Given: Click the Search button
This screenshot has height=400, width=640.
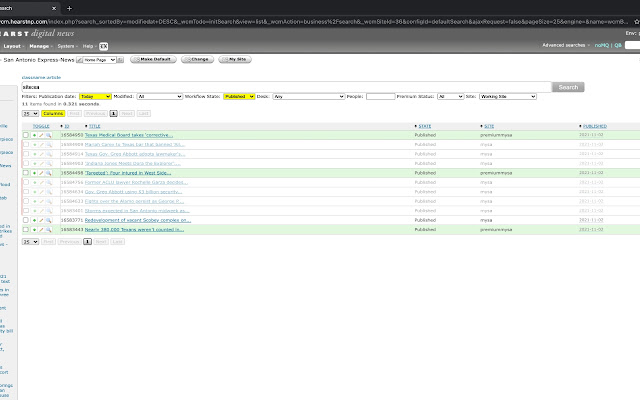Looking at the screenshot, I should (568, 87).
